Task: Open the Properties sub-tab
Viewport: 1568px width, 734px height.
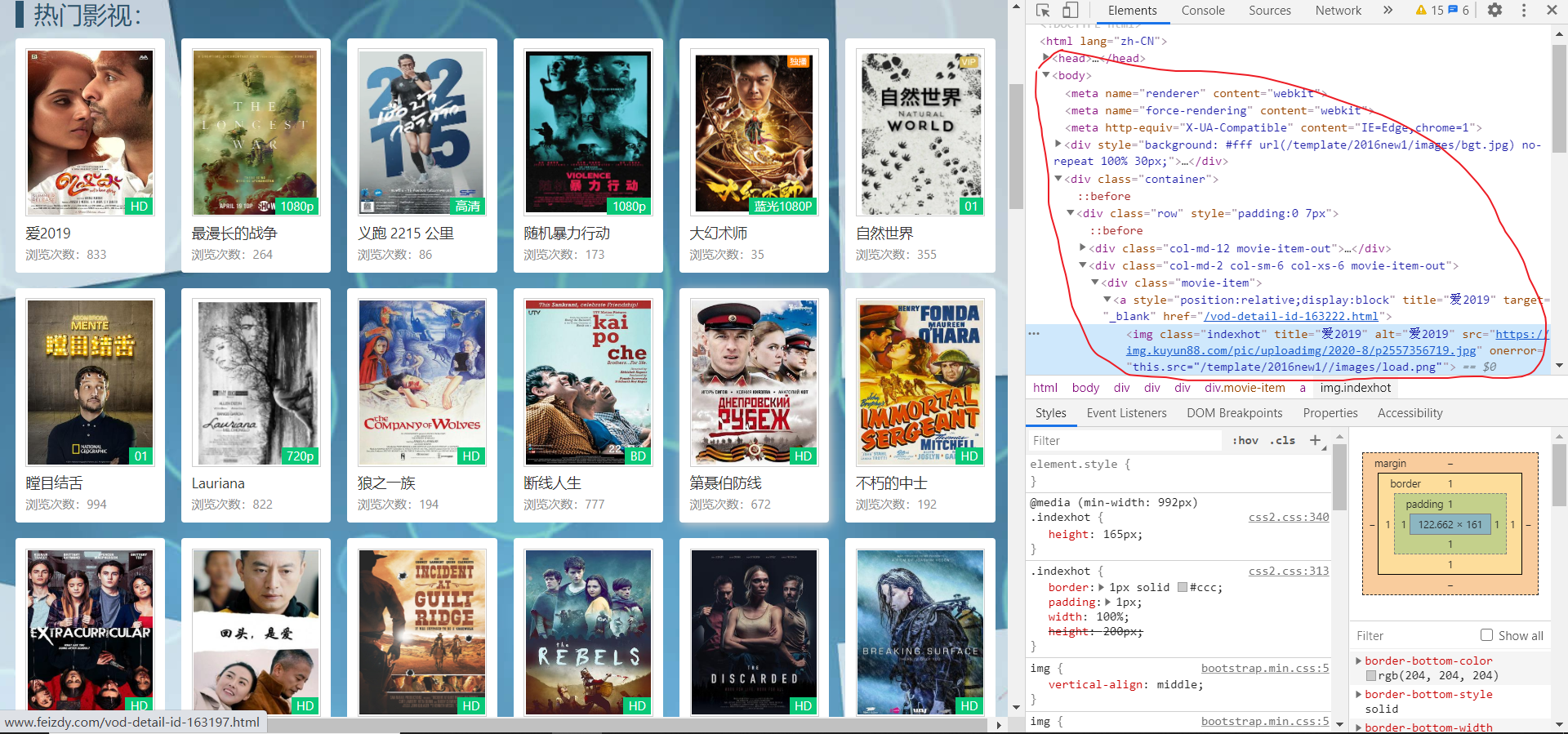Action: click(1330, 413)
